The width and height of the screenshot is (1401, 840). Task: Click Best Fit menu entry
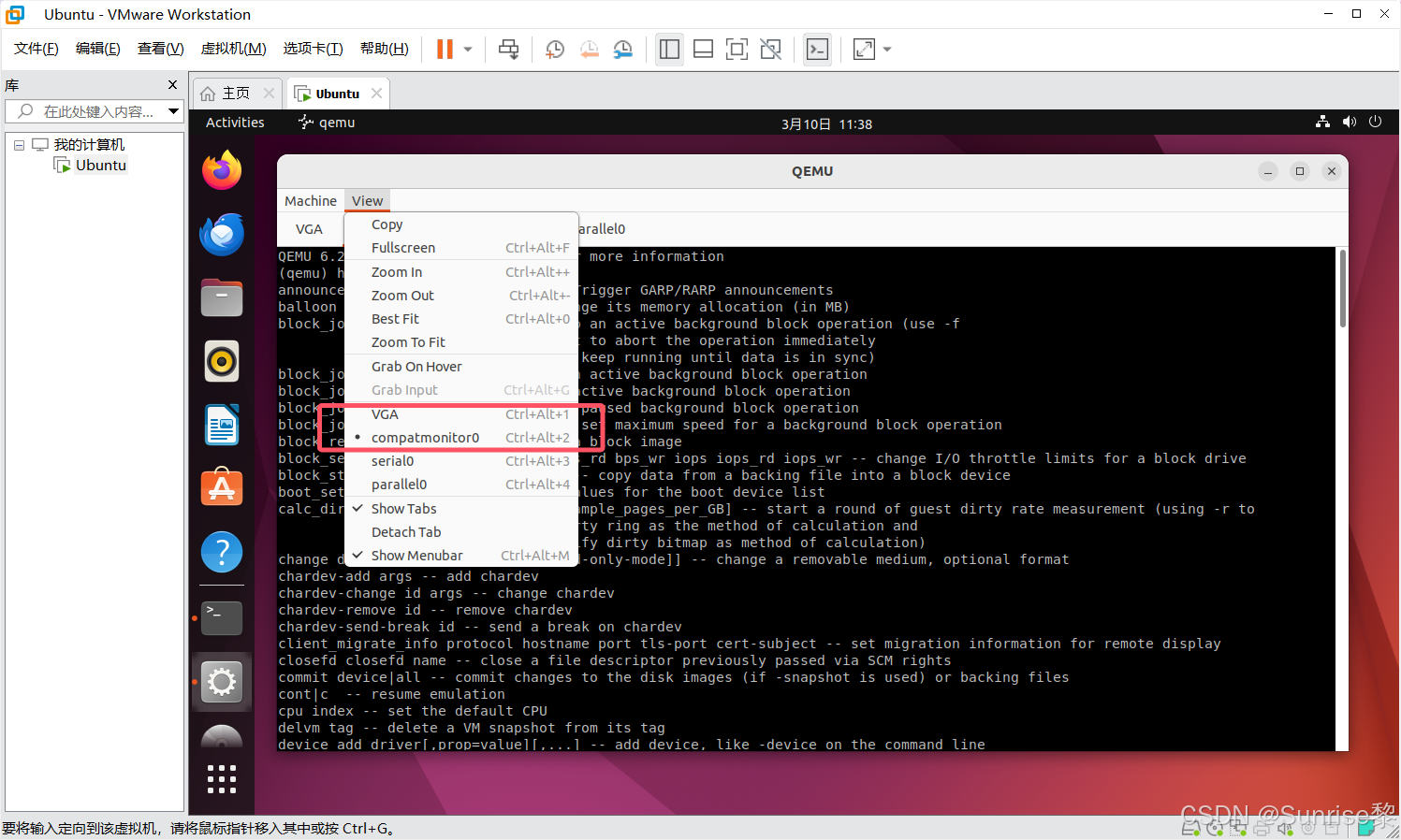pyautogui.click(x=462, y=319)
